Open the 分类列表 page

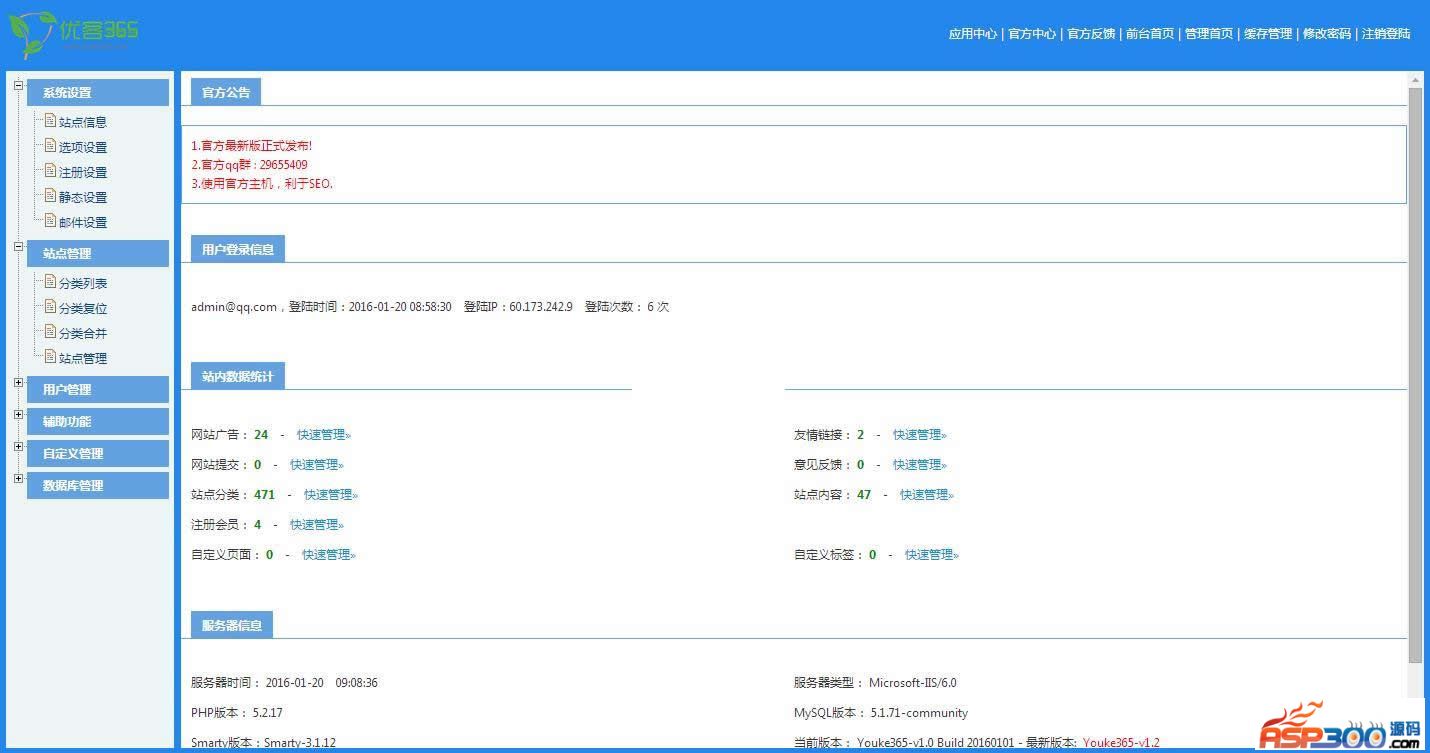(82, 283)
